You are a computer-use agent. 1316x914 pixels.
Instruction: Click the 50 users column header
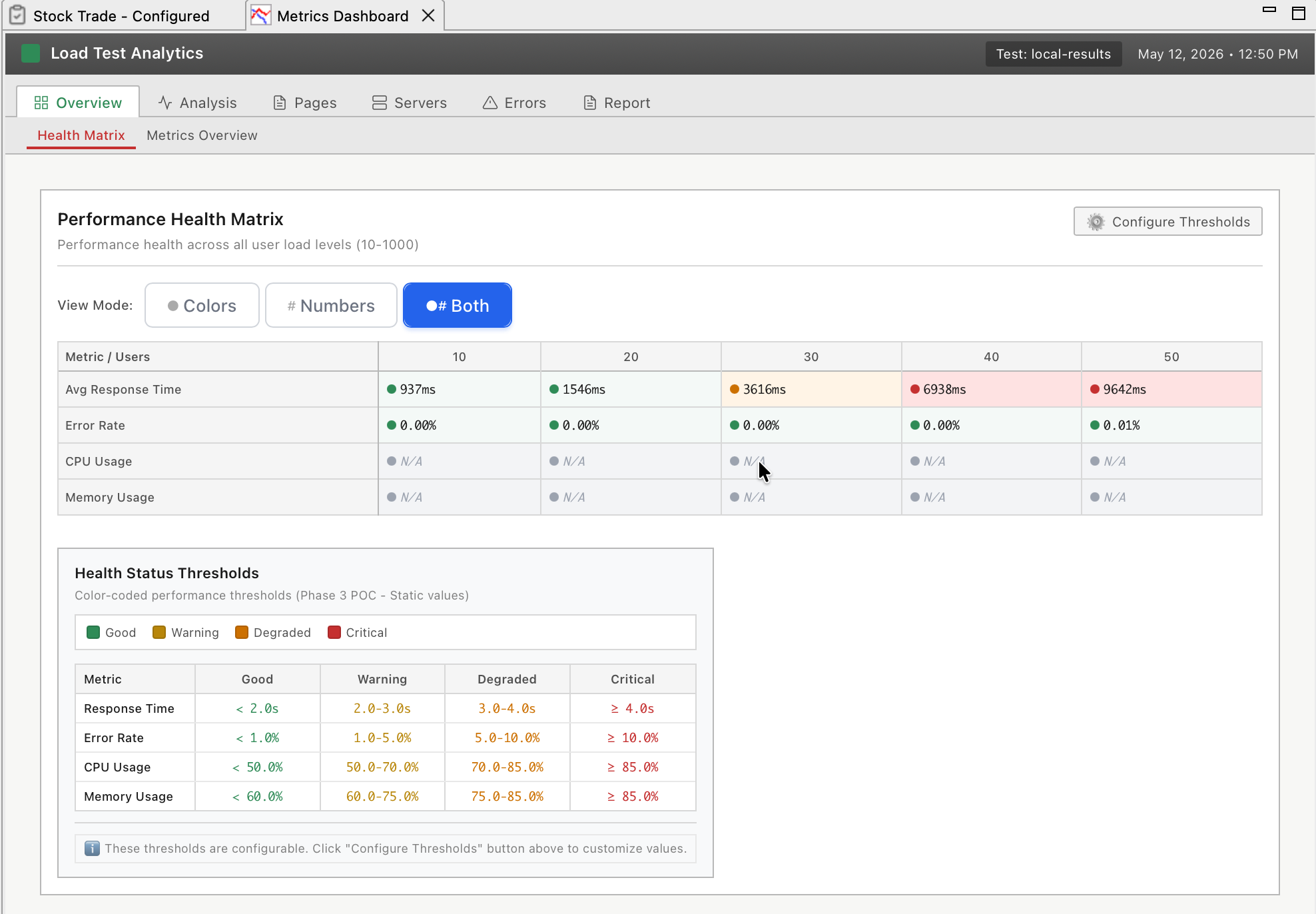(1171, 356)
